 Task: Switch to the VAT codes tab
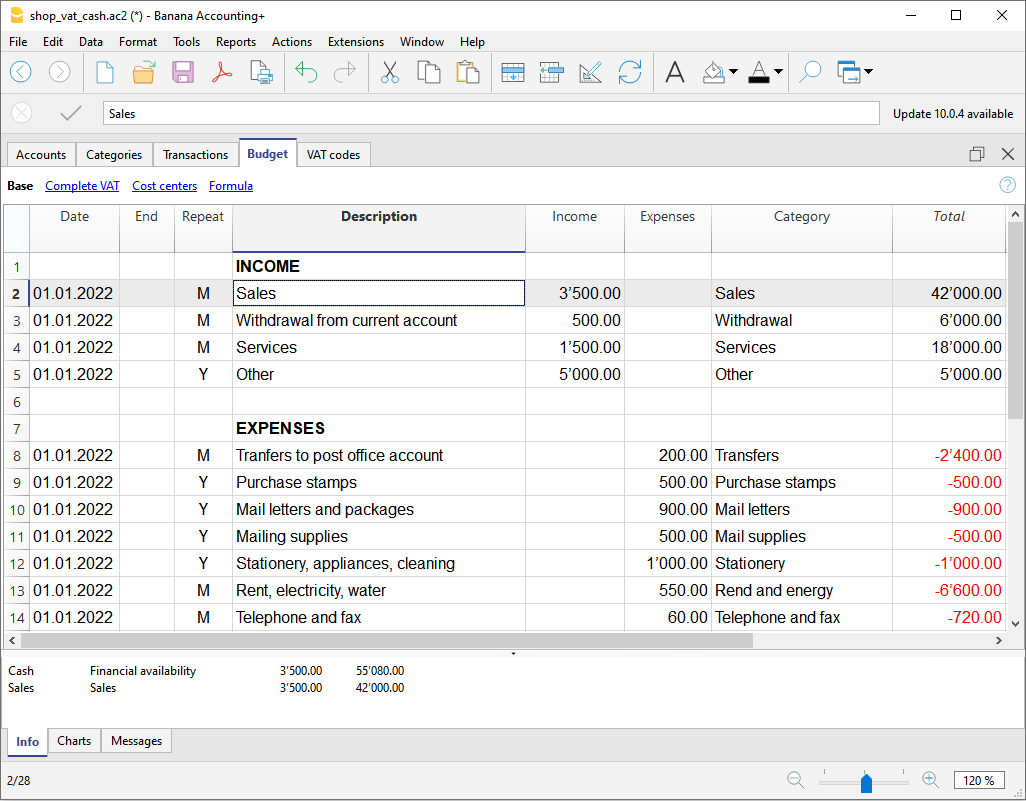click(333, 154)
